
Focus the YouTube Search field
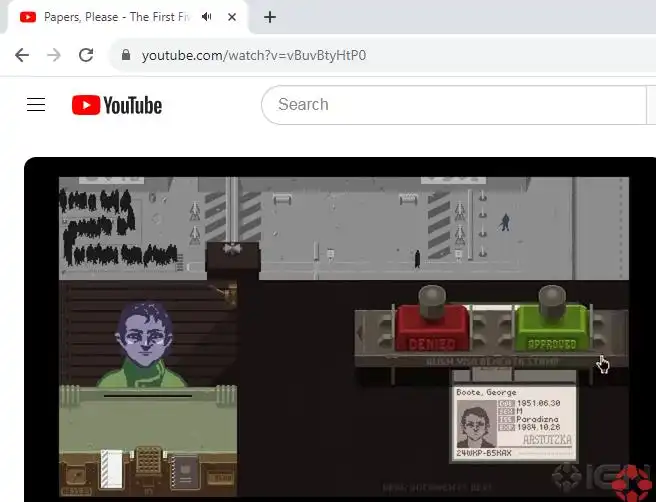tap(454, 105)
